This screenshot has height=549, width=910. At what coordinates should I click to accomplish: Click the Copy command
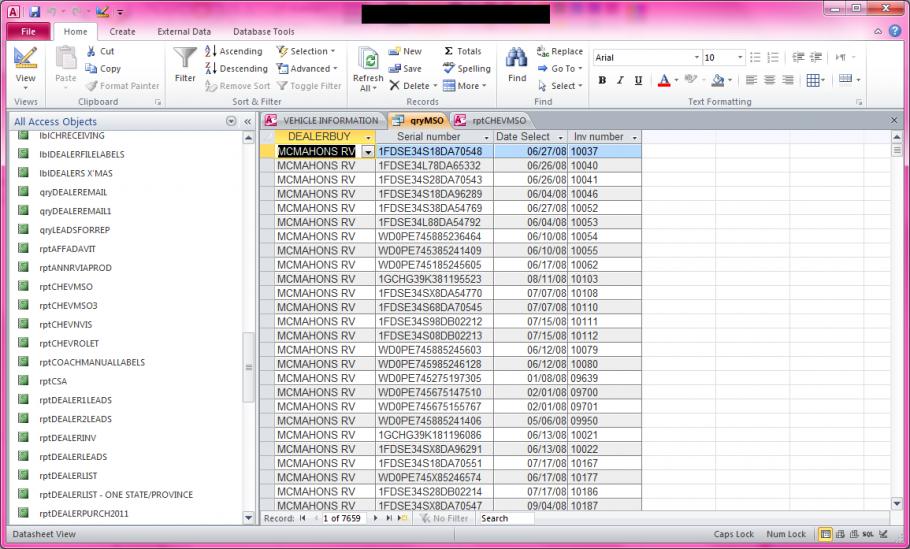point(103,68)
